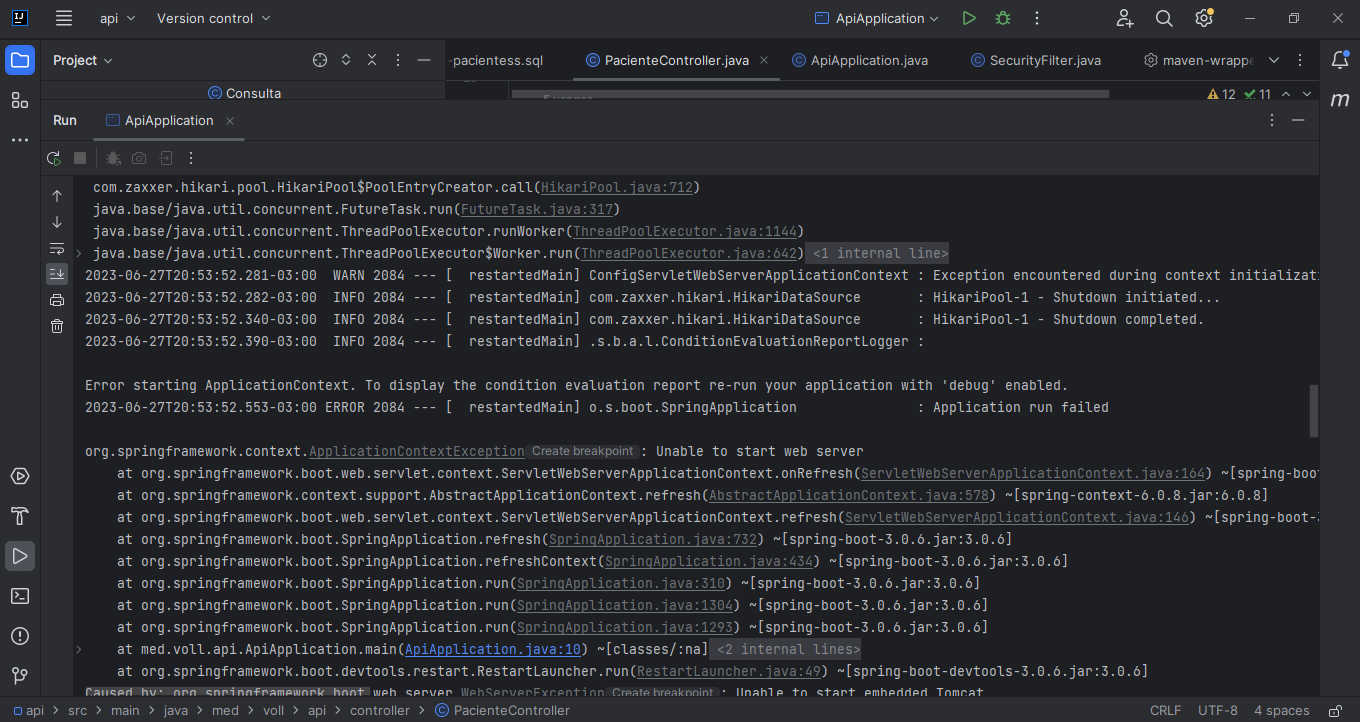Open Run toolbar more options
Viewport: 1360px width, 722px height.
coord(191,158)
